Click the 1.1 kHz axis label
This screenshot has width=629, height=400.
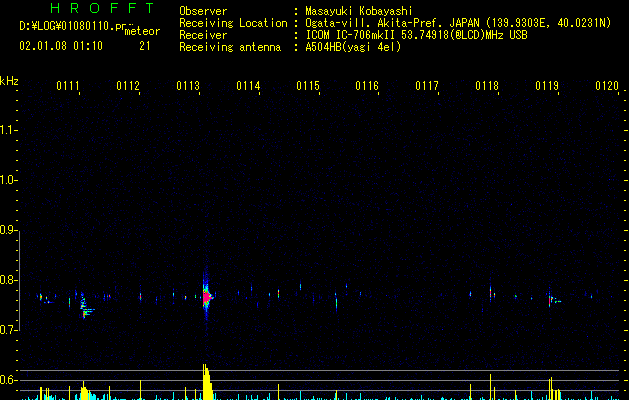pos(9,130)
